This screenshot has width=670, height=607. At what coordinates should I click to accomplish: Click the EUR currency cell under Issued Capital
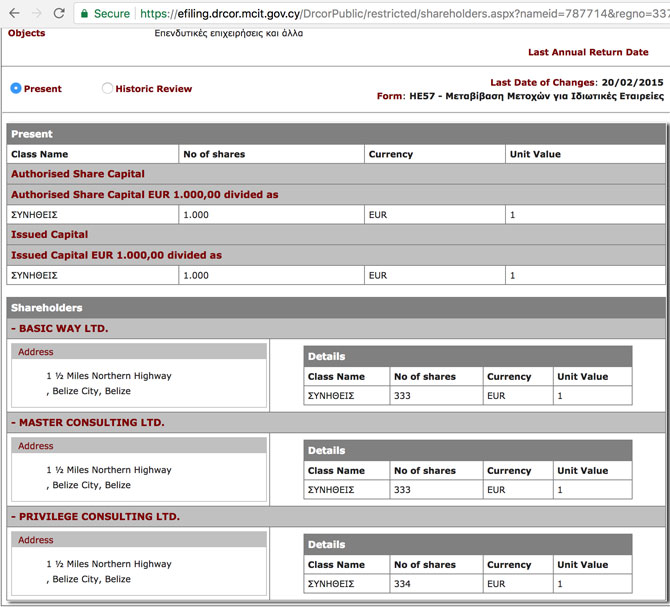435,275
